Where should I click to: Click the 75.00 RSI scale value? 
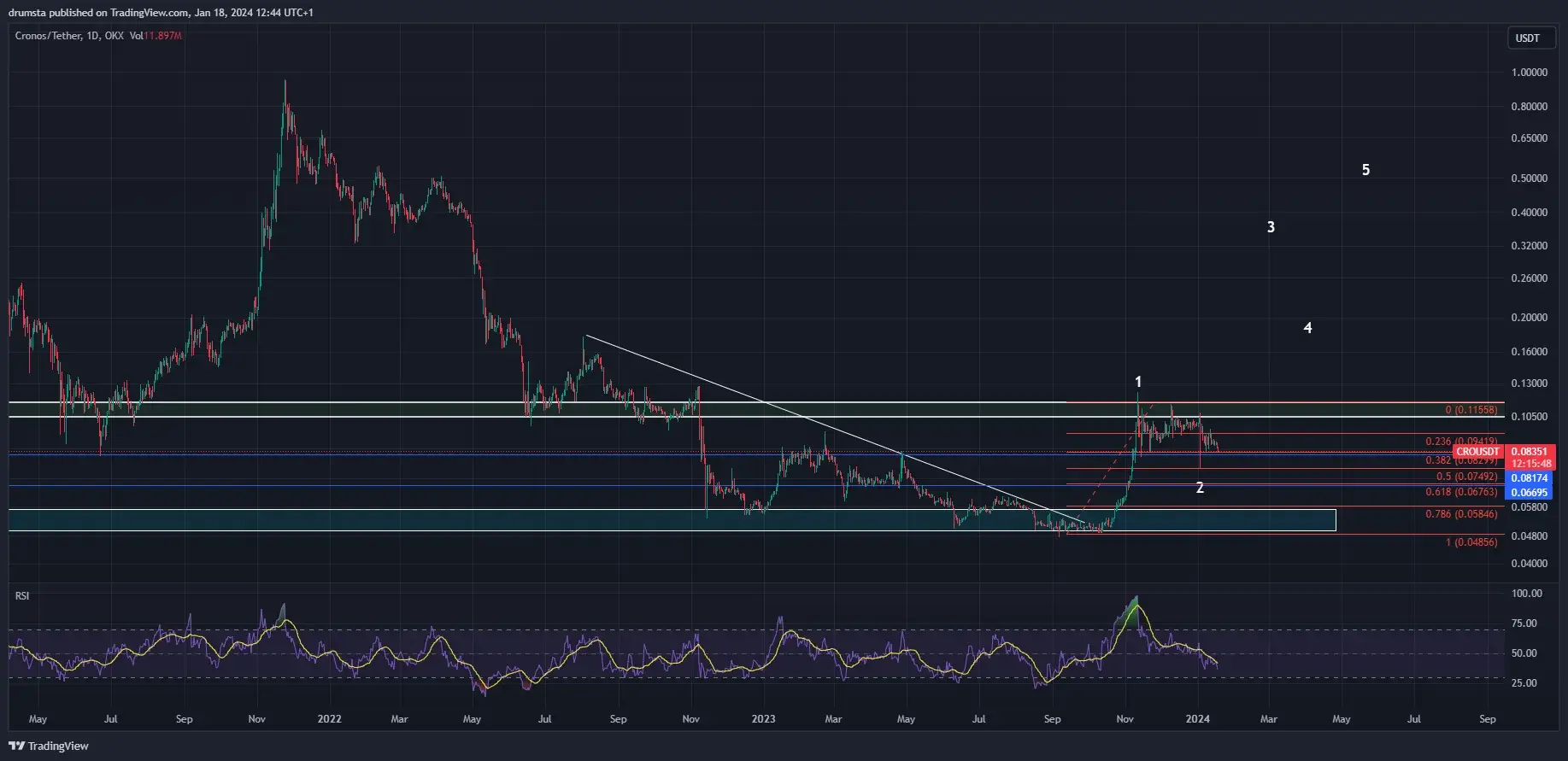point(1524,623)
